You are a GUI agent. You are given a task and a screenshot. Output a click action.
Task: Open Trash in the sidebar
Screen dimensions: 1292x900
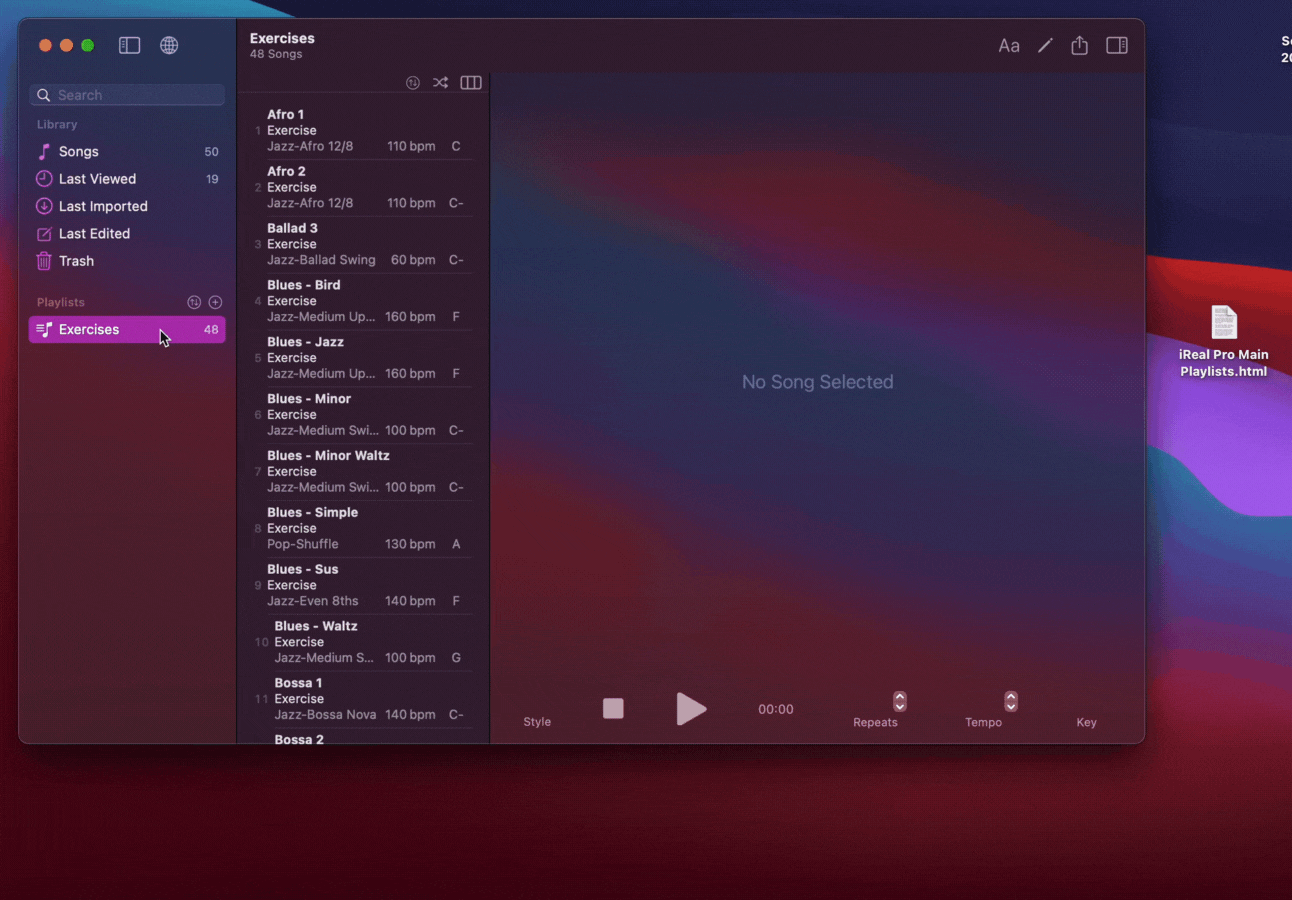click(127, 261)
